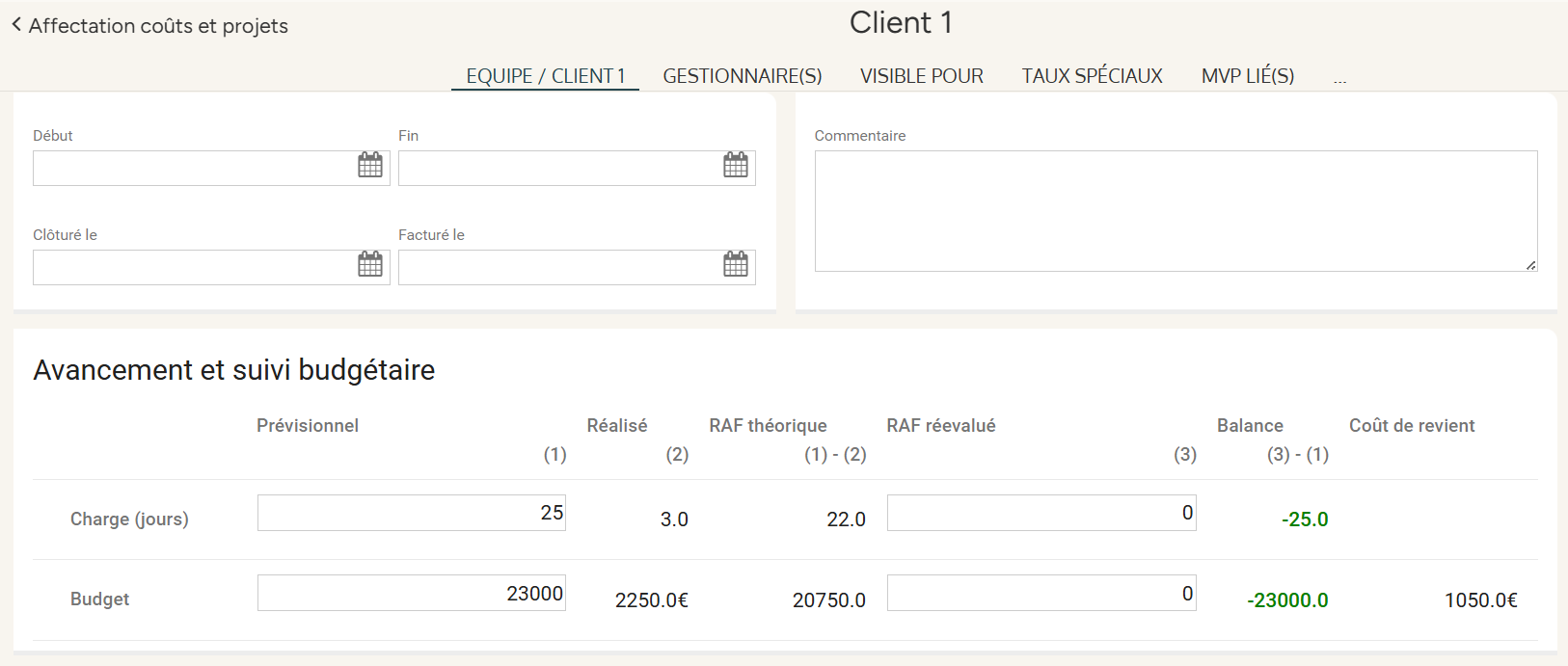The width and height of the screenshot is (1568, 666).
Task: Open the MVP LIÉ(S) tab
Action: point(1247,76)
